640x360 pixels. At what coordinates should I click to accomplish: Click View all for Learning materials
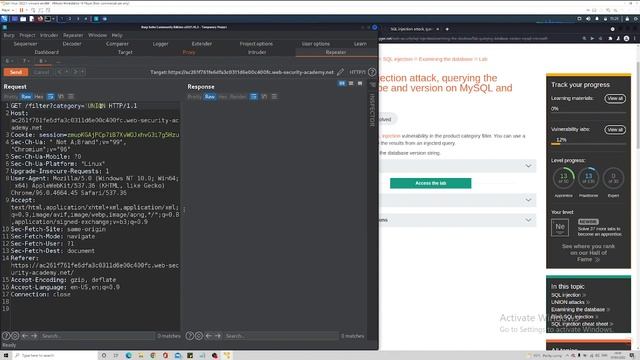tap(615, 98)
